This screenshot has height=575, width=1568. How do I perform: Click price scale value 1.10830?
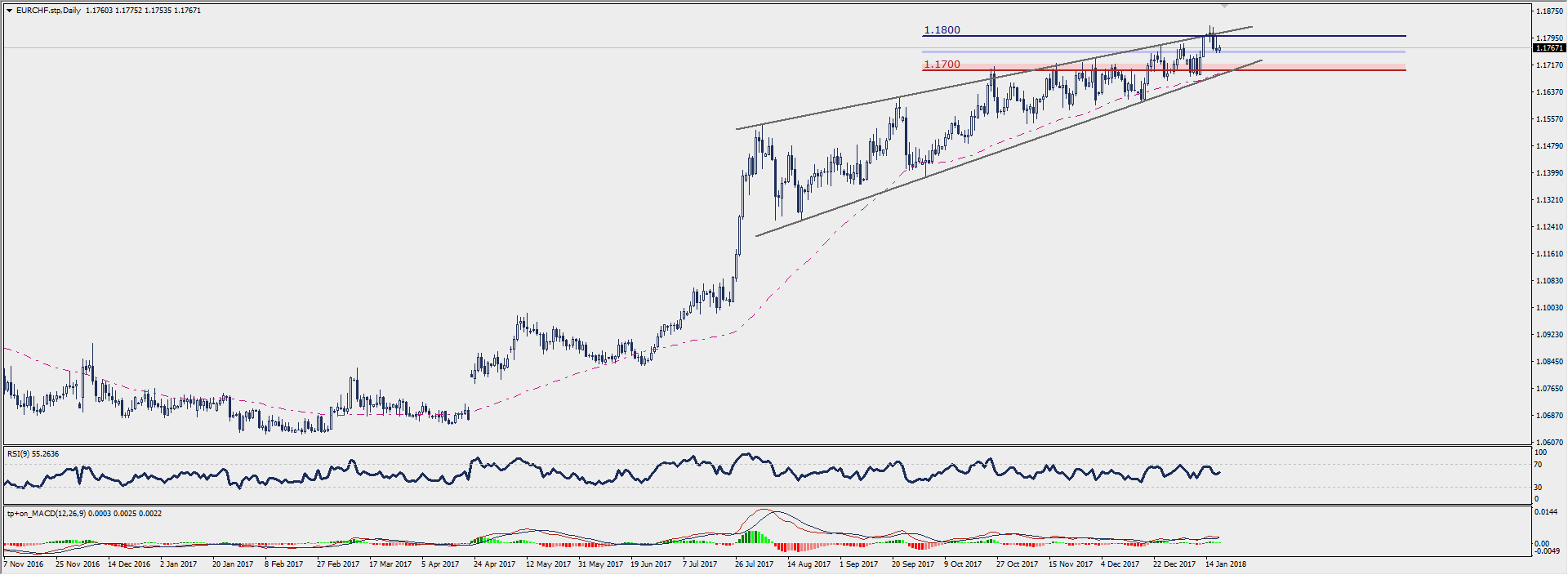1549,281
